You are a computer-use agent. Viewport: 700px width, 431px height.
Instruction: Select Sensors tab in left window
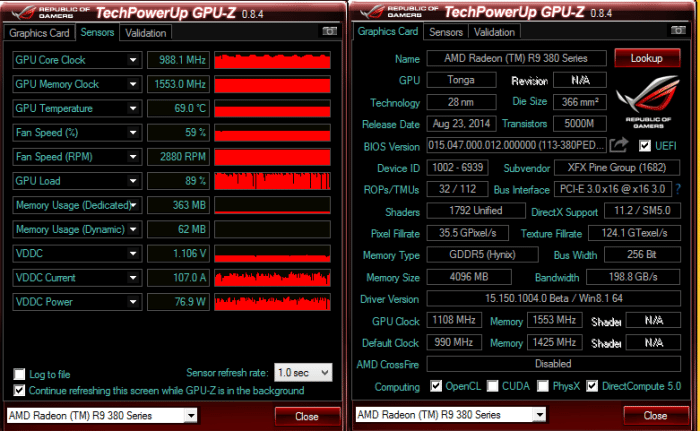[97, 32]
